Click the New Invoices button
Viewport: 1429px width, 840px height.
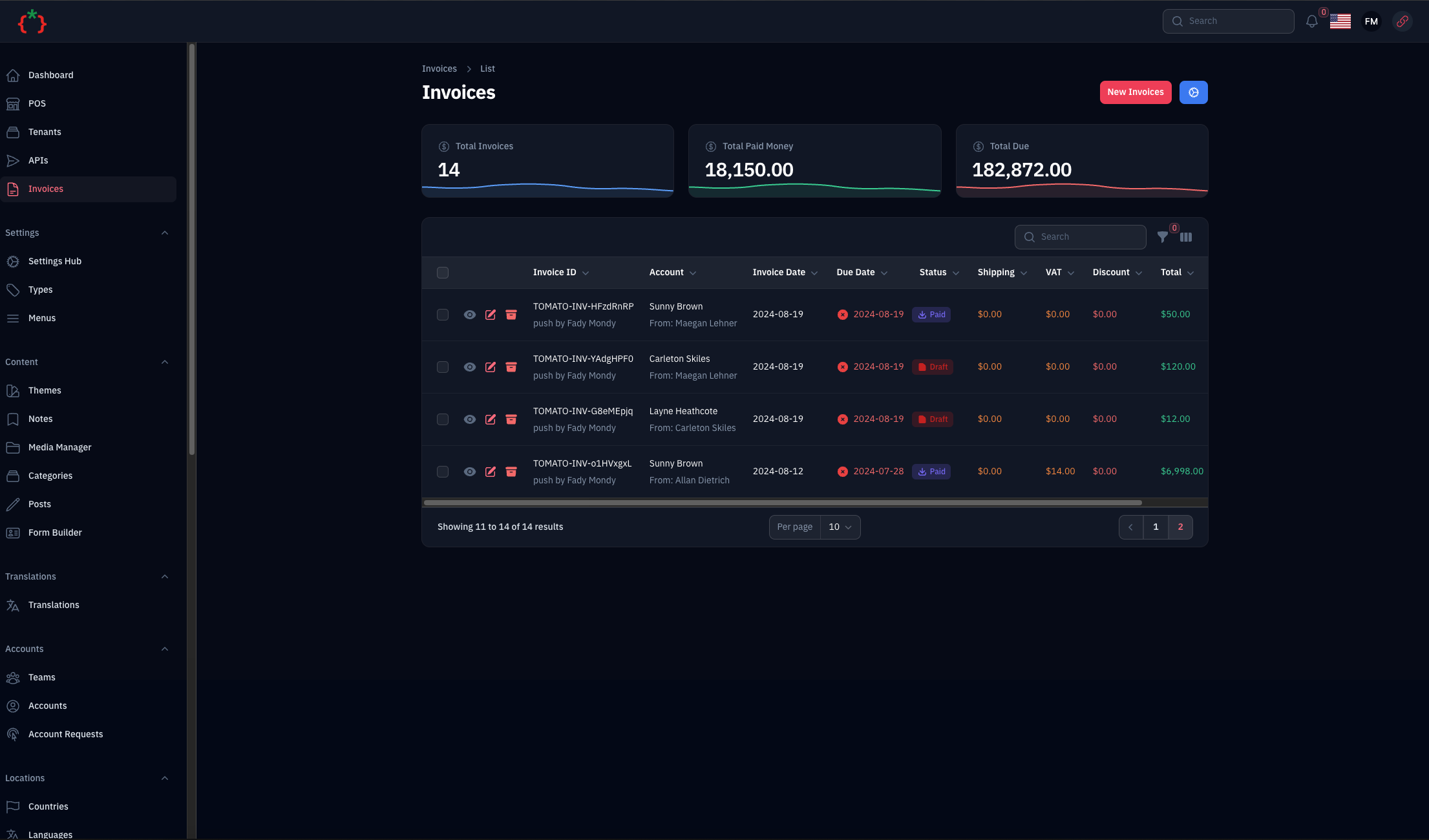[1135, 92]
